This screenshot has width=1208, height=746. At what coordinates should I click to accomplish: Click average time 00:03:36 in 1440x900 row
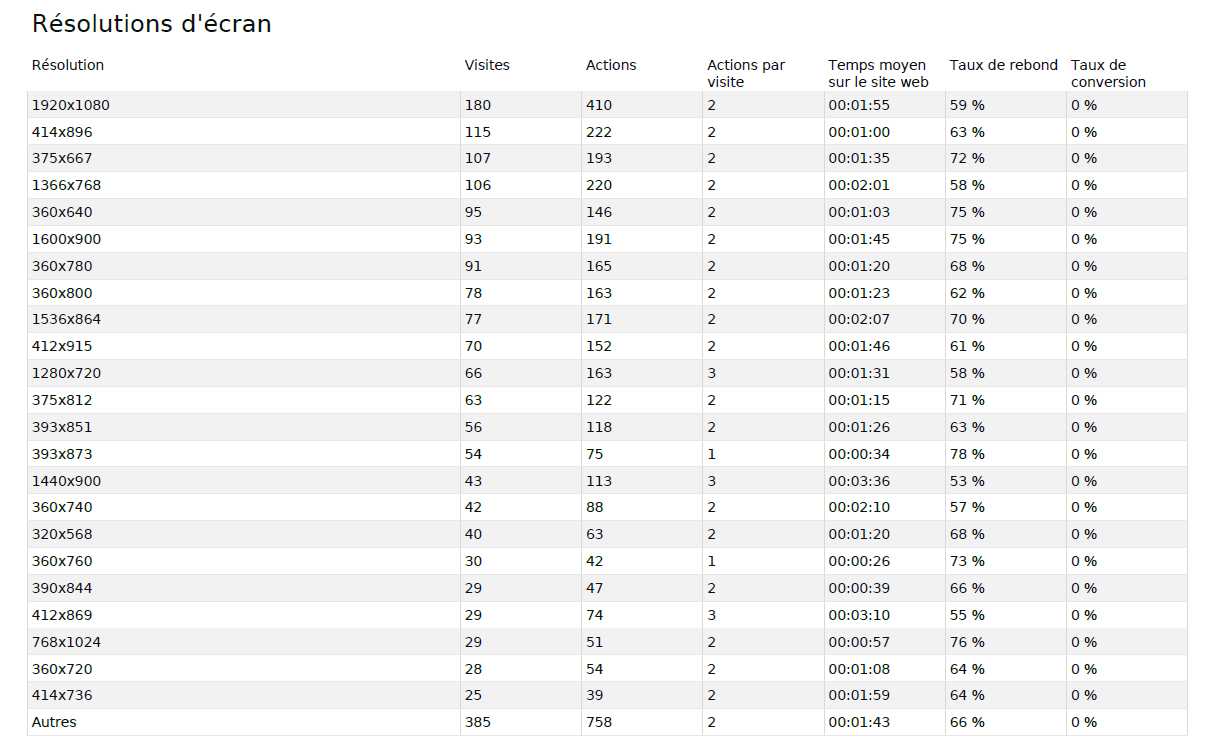pyautogui.click(x=858, y=481)
